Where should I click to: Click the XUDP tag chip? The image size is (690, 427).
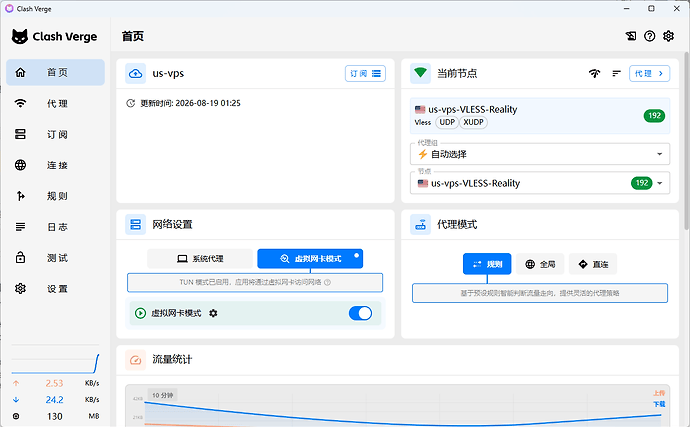click(473, 122)
